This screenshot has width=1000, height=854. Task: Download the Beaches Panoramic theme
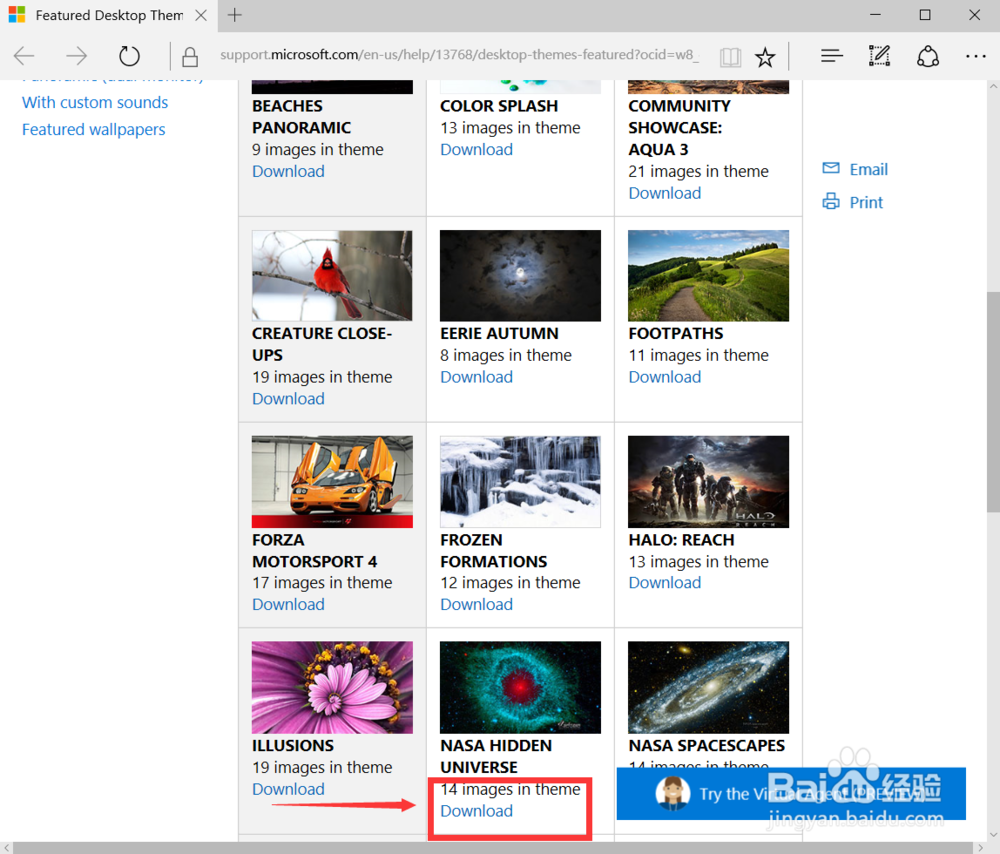pyautogui.click(x=288, y=171)
